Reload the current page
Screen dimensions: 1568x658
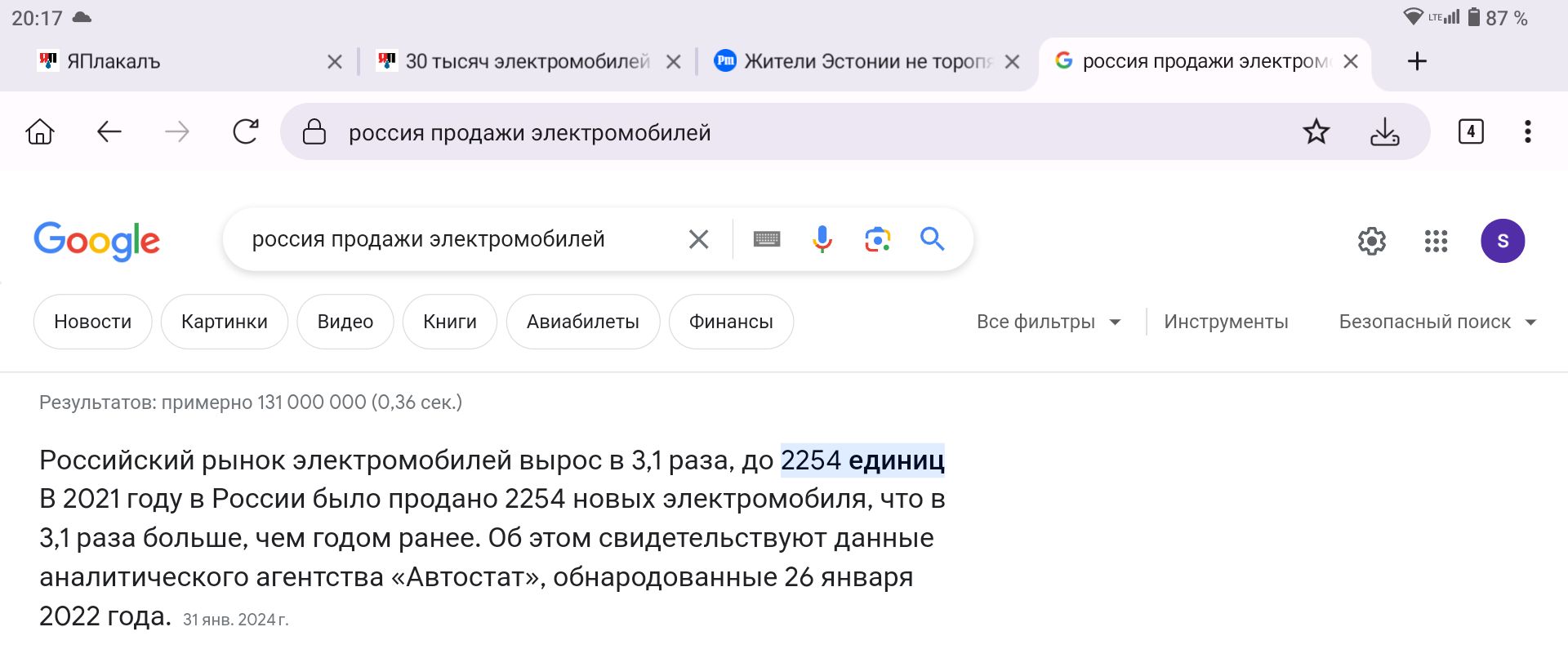[246, 131]
